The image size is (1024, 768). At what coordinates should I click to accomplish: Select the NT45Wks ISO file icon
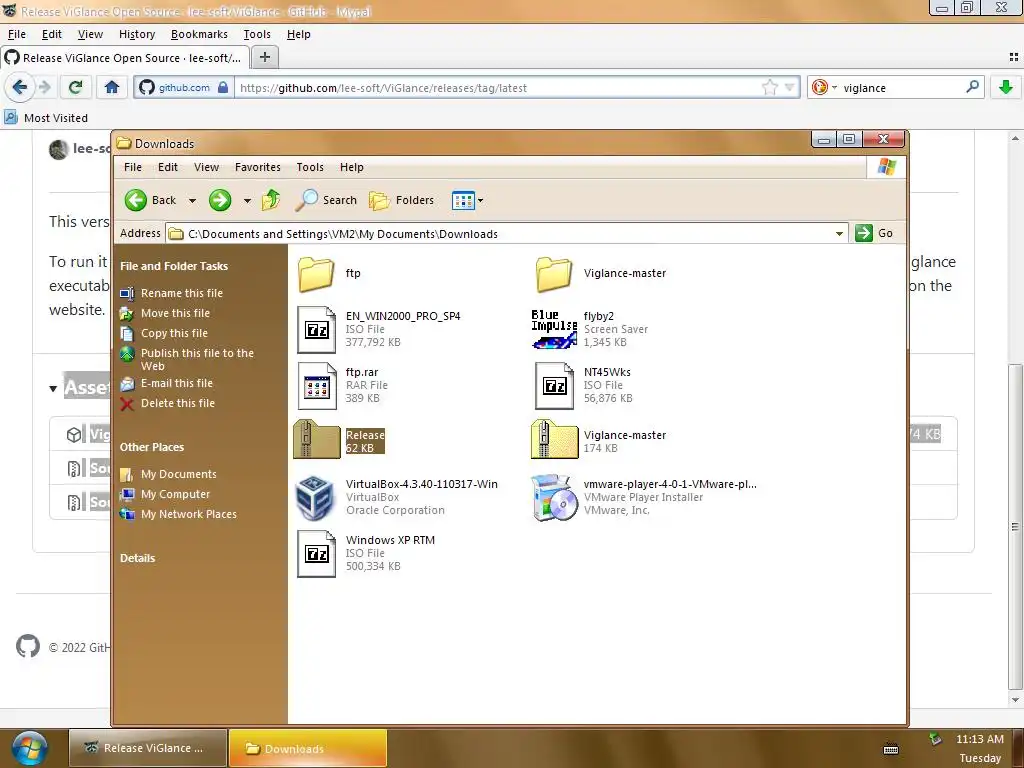click(554, 385)
